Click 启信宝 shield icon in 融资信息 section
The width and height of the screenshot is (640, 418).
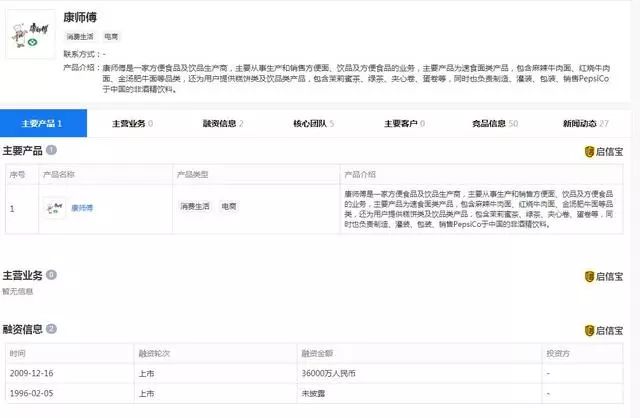coord(589,331)
